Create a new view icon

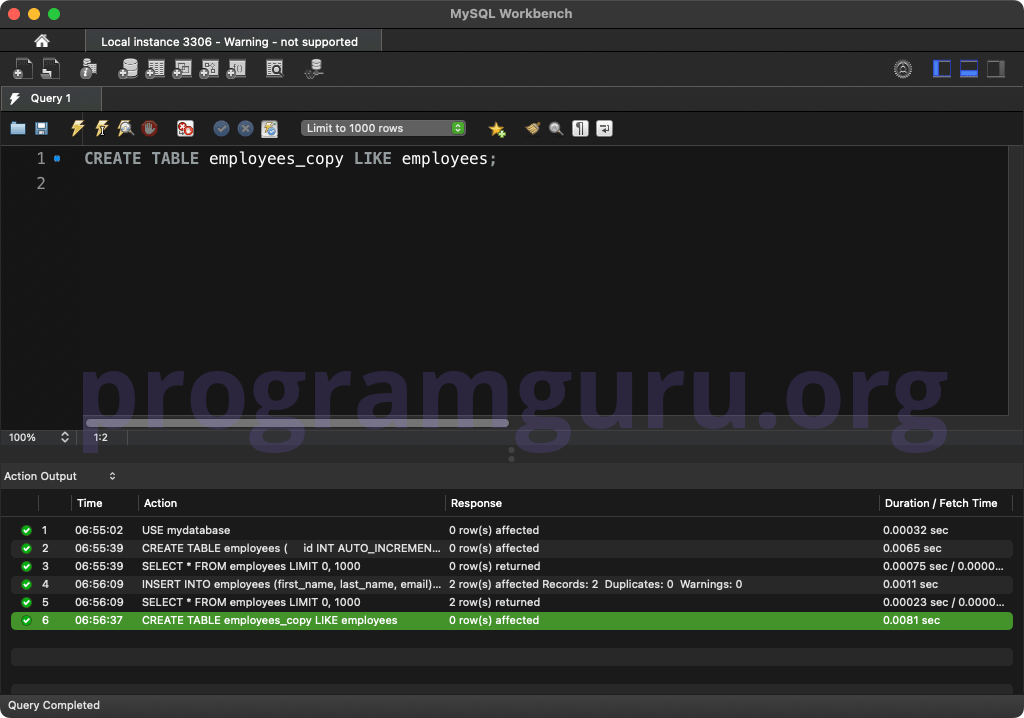pos(182,69)
